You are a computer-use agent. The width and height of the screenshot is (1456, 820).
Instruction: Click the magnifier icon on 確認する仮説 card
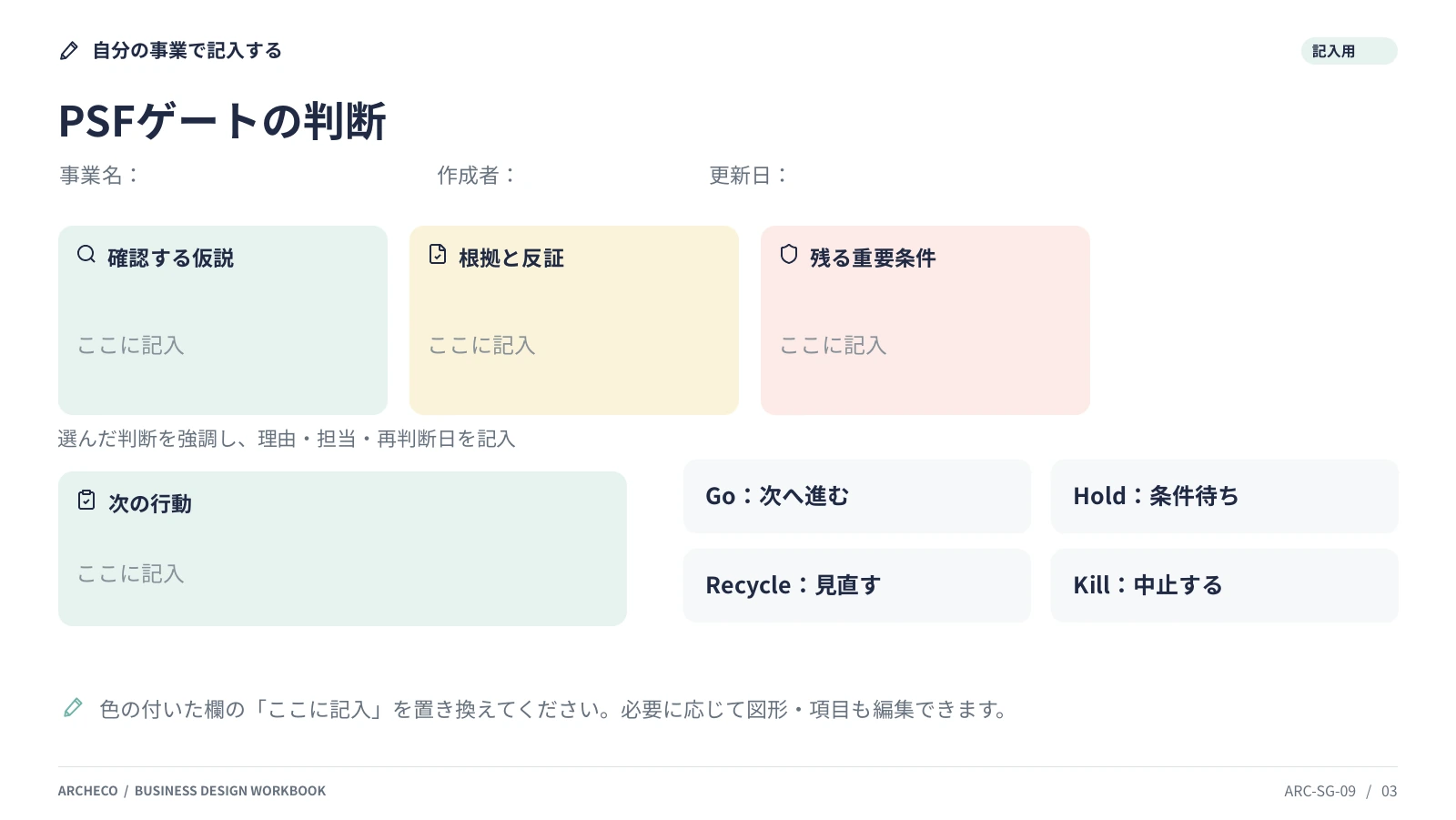(x=86, y=254)
